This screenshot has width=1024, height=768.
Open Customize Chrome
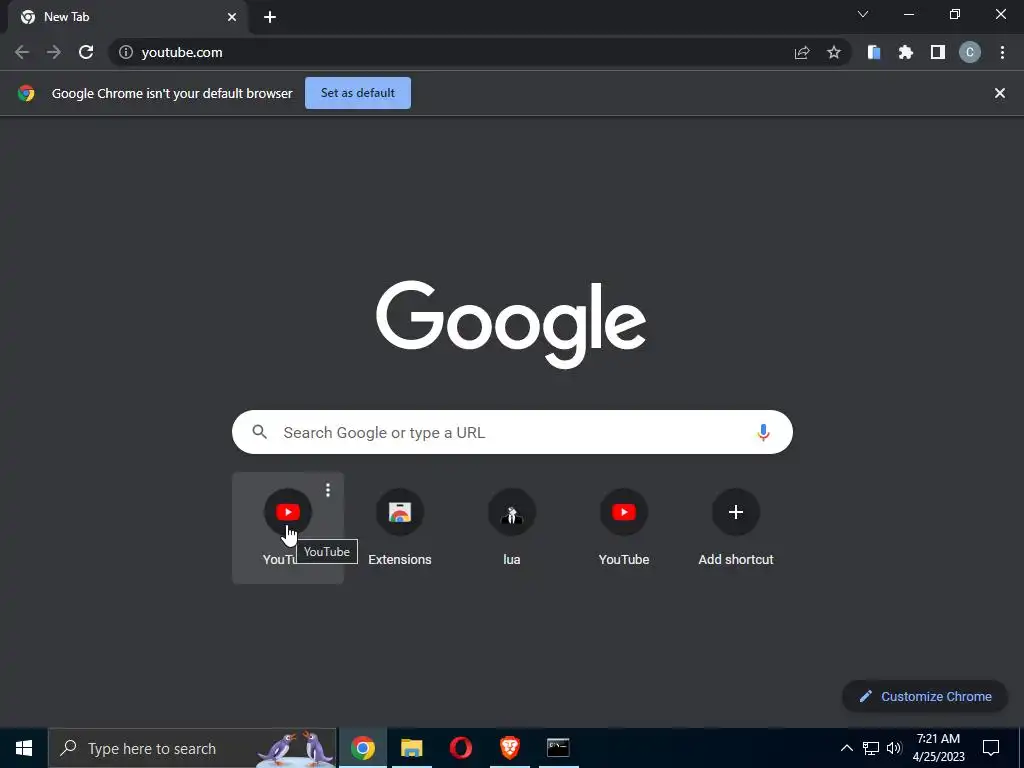(925, 696)
